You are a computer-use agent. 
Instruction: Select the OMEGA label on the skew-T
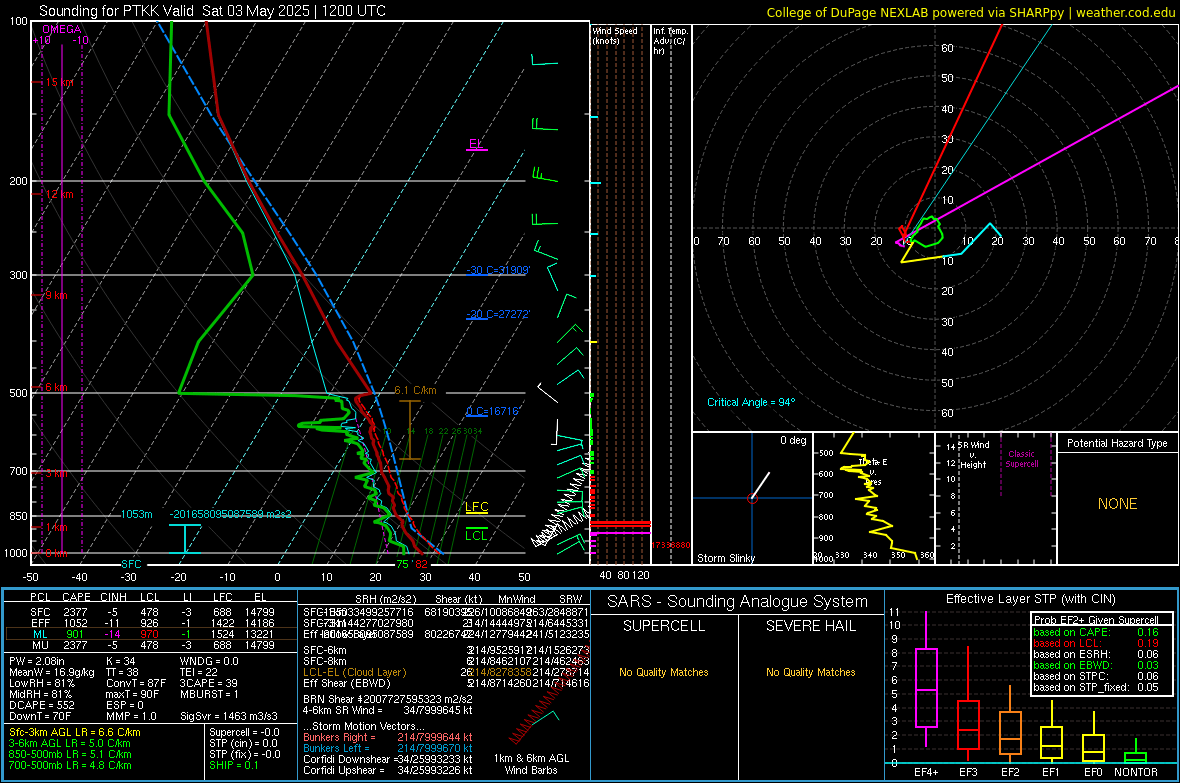[x=62, y=29]
